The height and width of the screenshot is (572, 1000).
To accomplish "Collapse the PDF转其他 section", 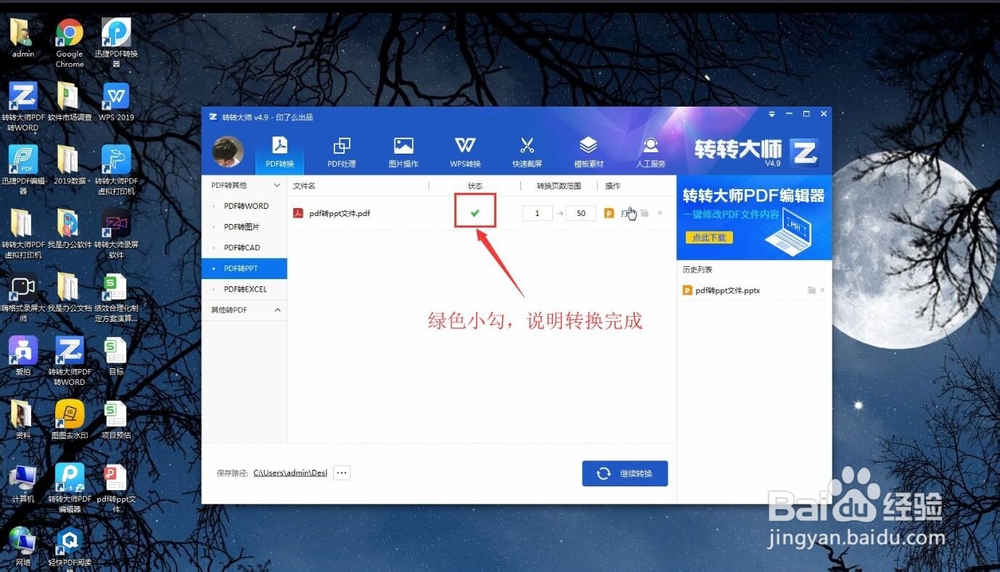I will [277, 186].
